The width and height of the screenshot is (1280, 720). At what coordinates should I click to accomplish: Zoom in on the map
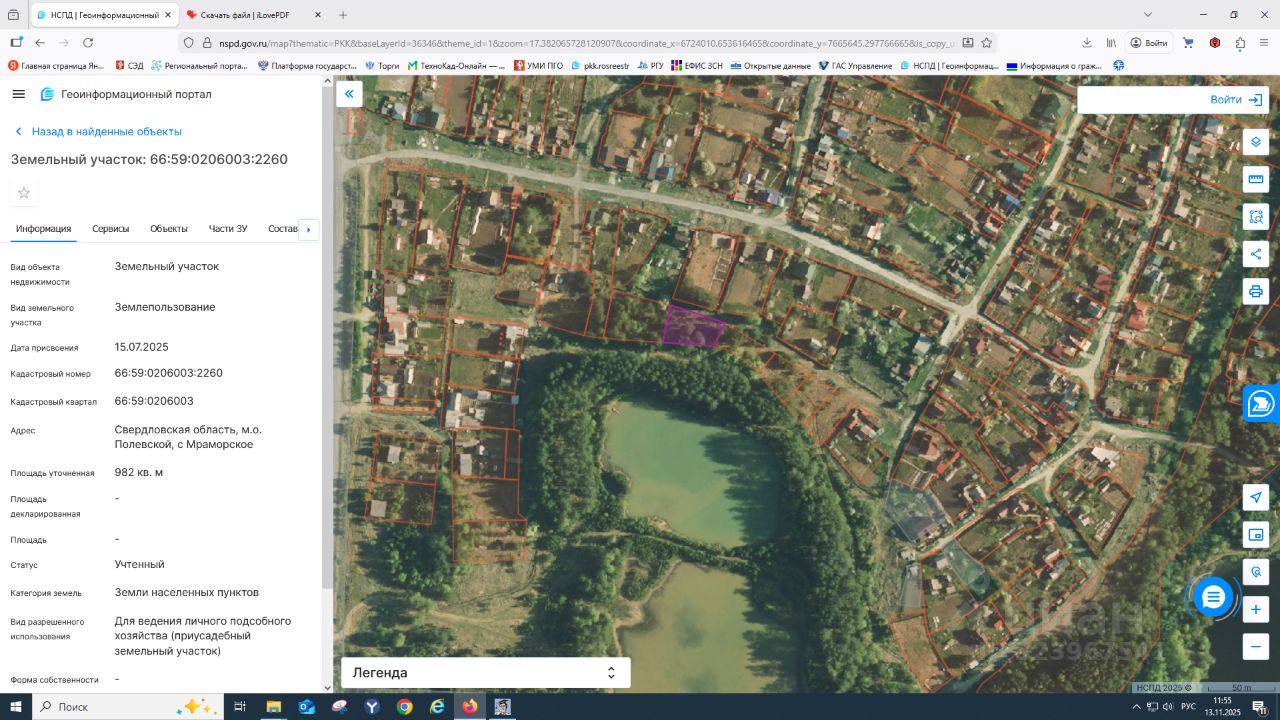point(1256,609)
